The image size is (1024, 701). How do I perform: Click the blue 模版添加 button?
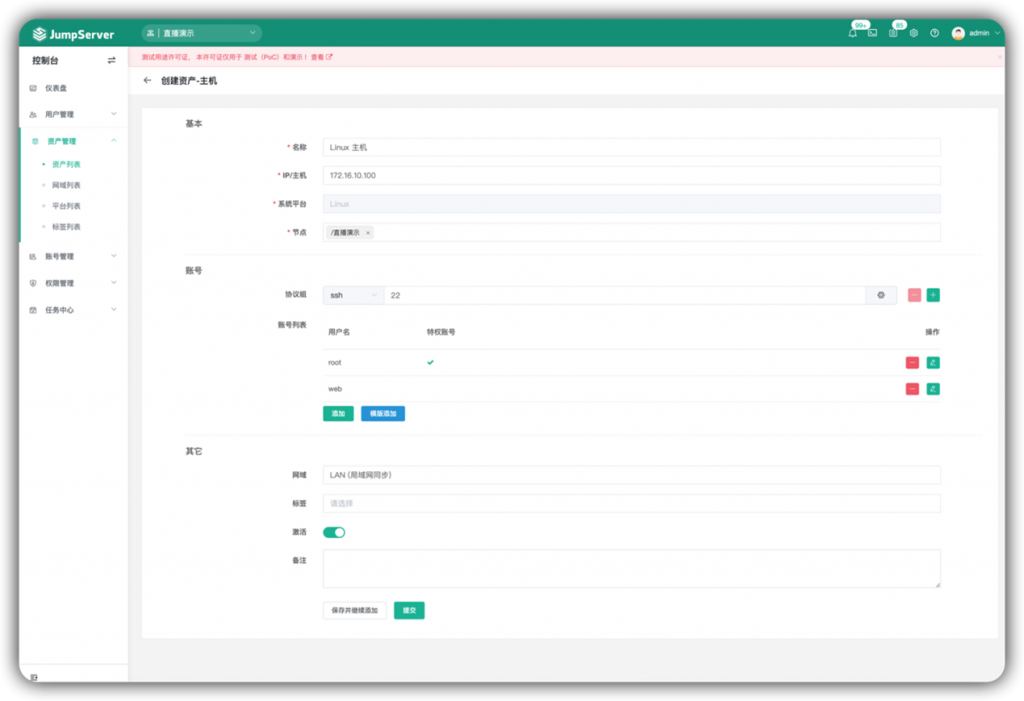(383, 414)
